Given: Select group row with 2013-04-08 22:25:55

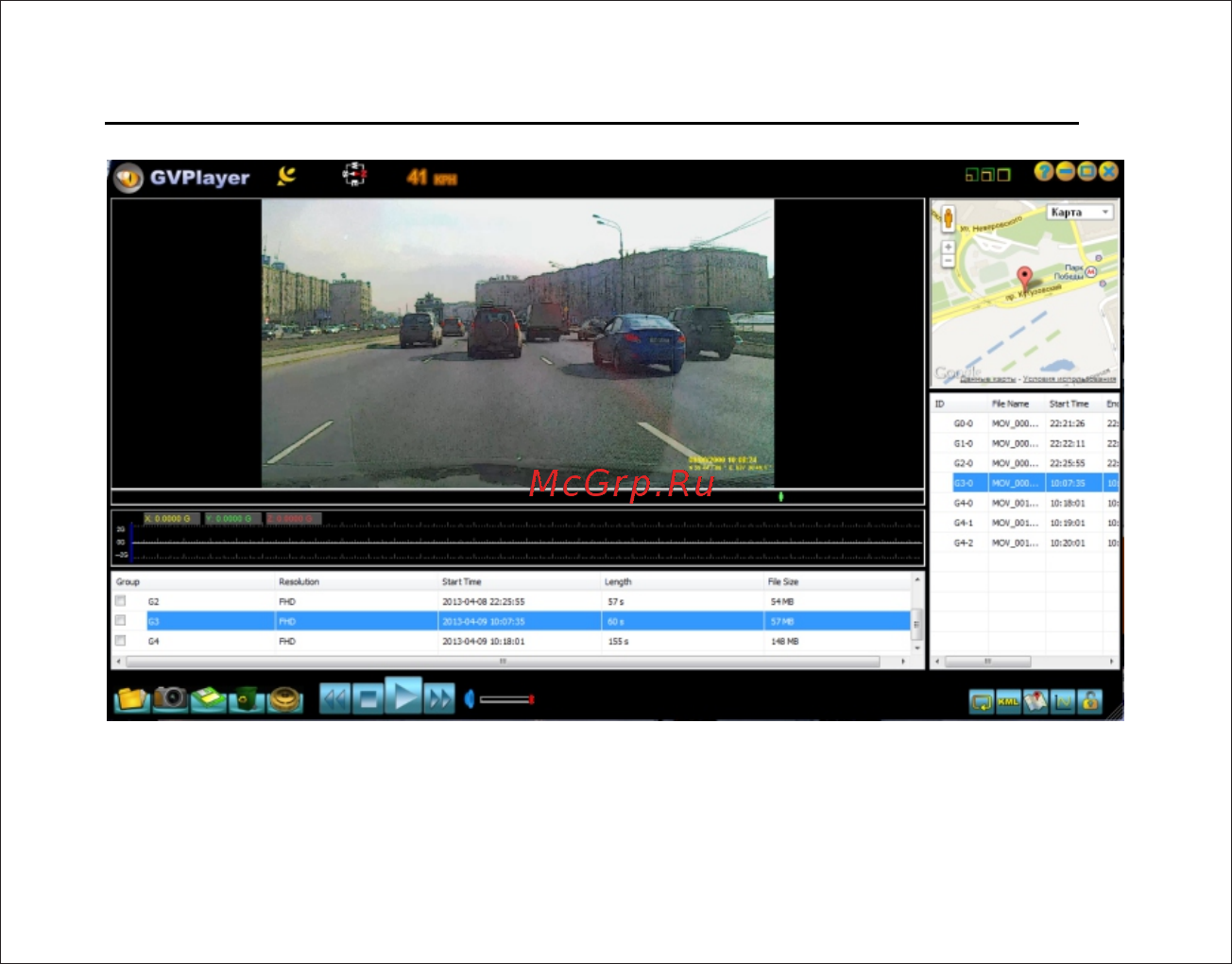Looking at the screenshot, I should (x=511, y=601).
